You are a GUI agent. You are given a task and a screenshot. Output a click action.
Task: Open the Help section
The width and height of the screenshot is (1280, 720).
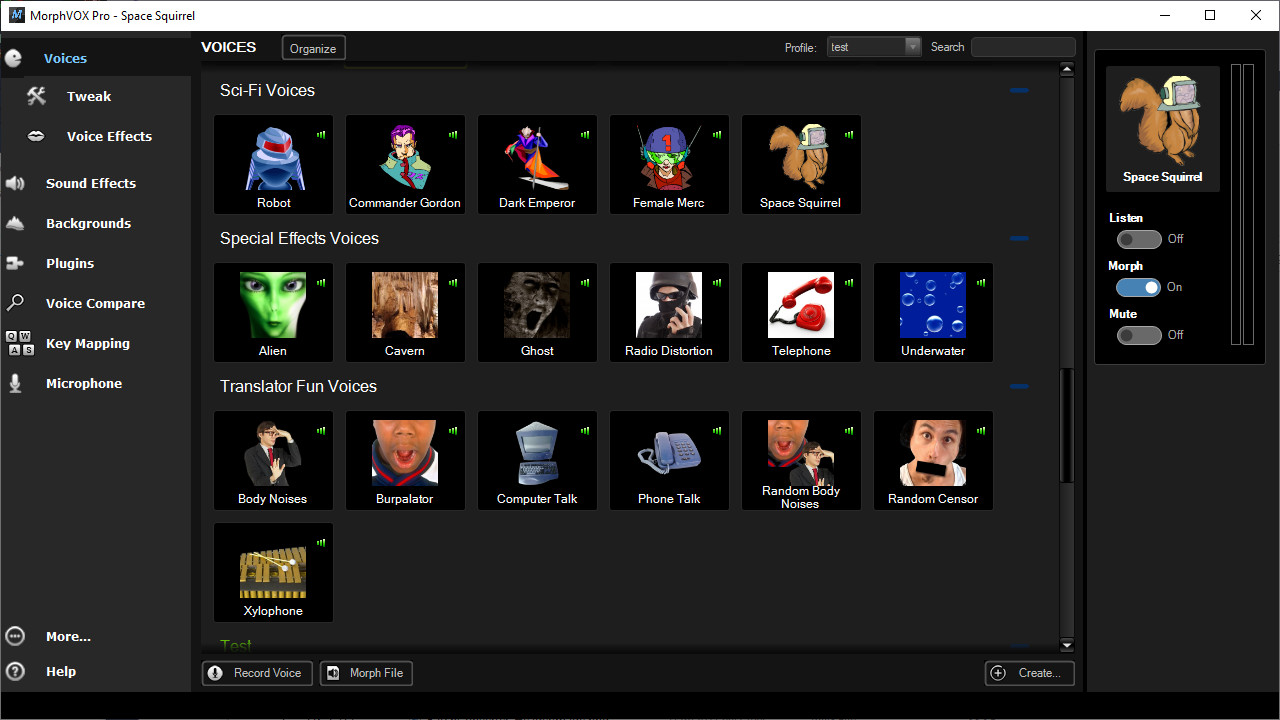point(61,671)
